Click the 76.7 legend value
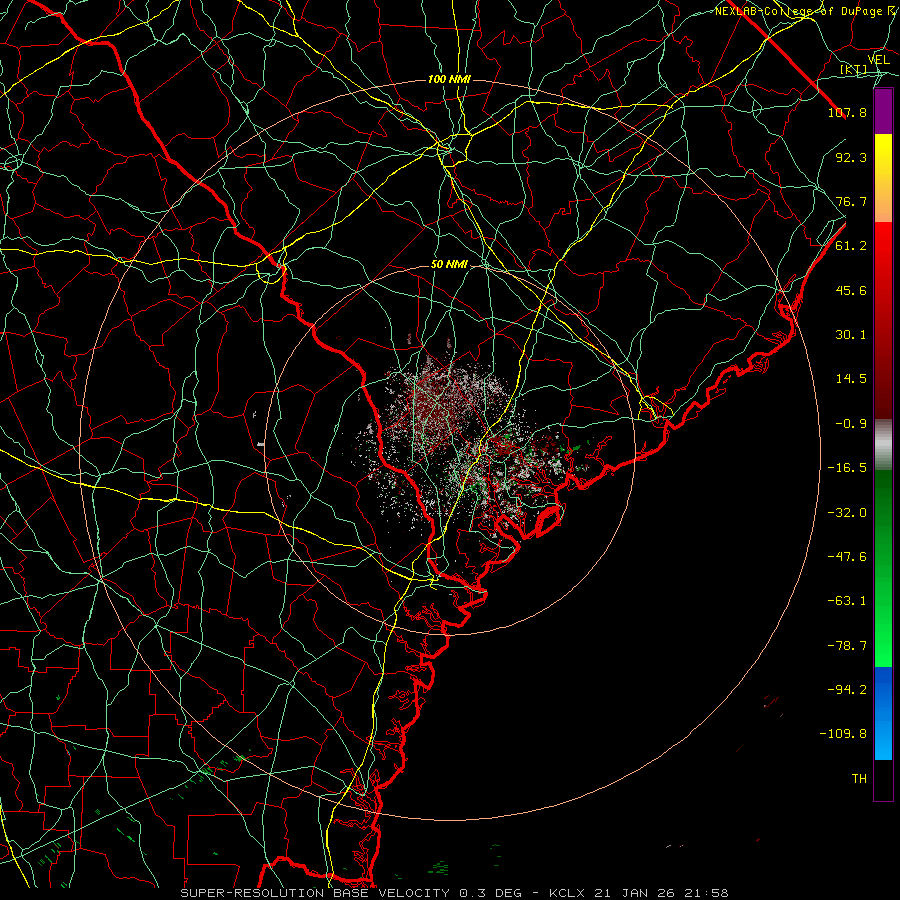900x900 pixels. 851,201
